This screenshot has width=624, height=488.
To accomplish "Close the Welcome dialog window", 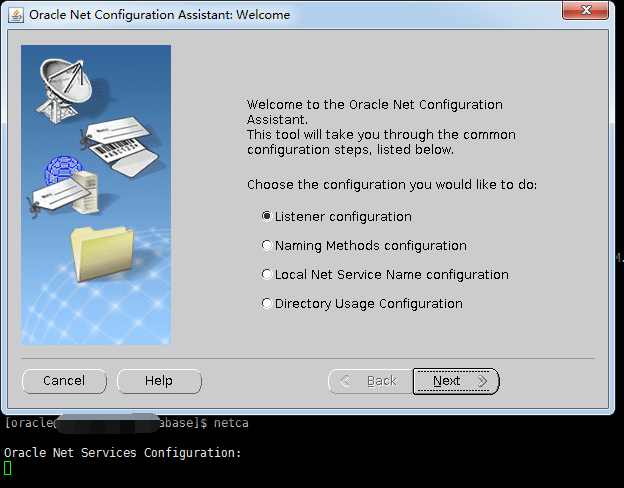I will click(x=585, y=10).
